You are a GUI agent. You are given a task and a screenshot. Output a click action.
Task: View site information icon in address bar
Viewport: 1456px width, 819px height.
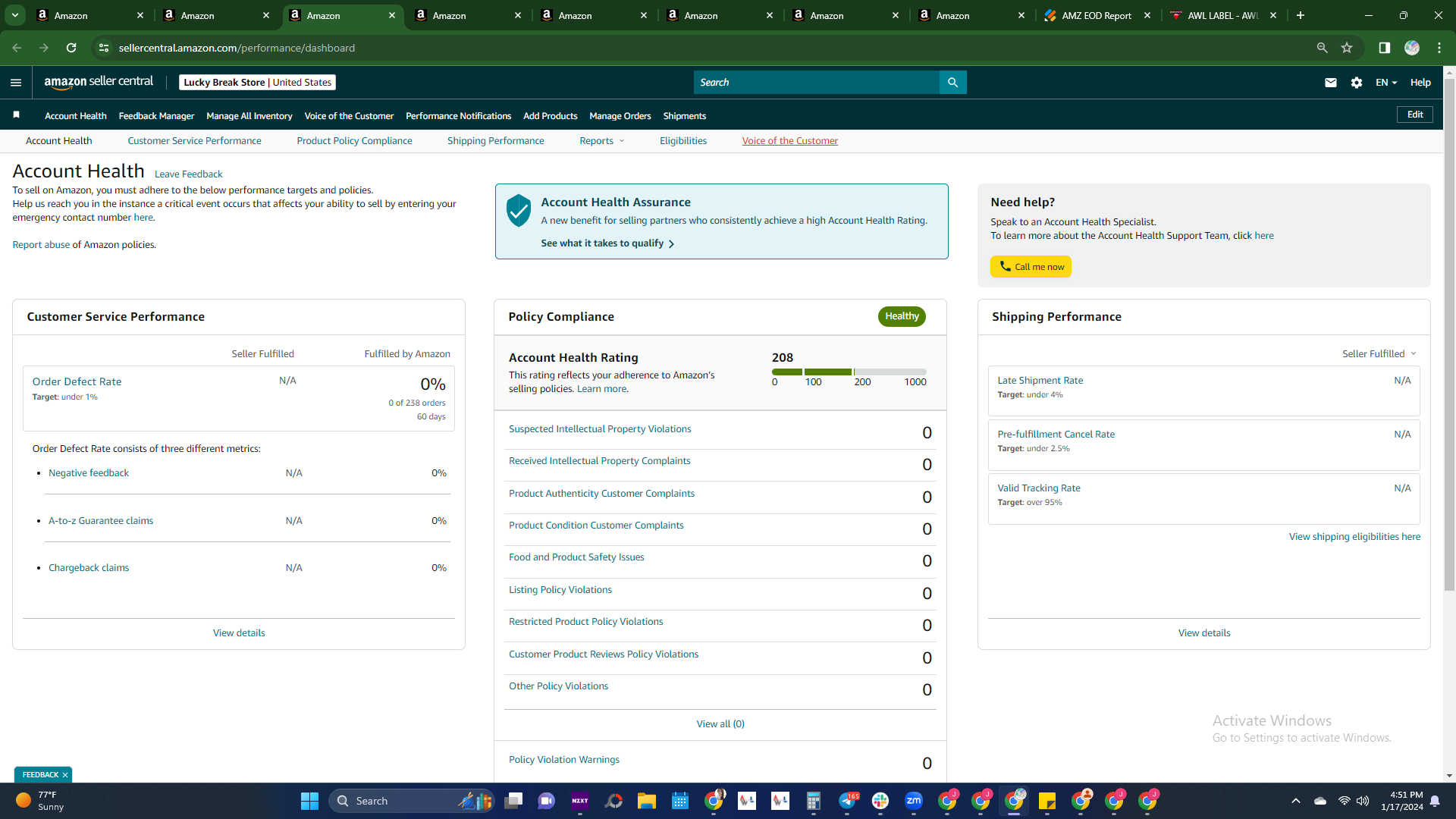click(x=104, y=48)
